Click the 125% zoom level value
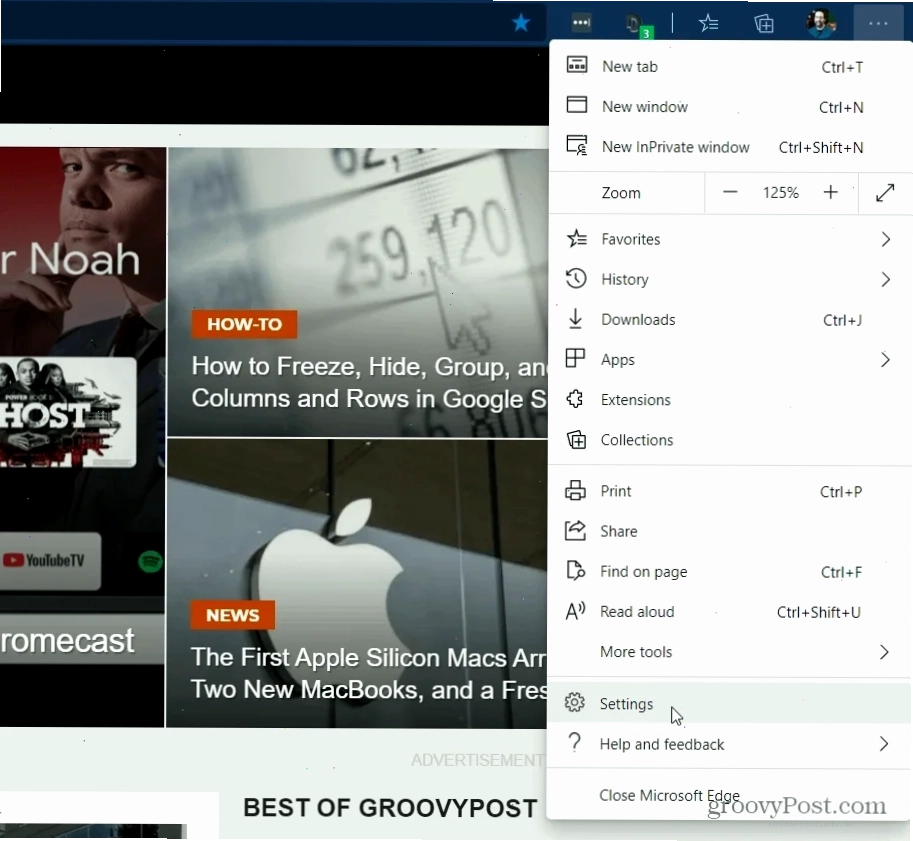The height and width of the screenshot is (841, 913). (781, 193)
